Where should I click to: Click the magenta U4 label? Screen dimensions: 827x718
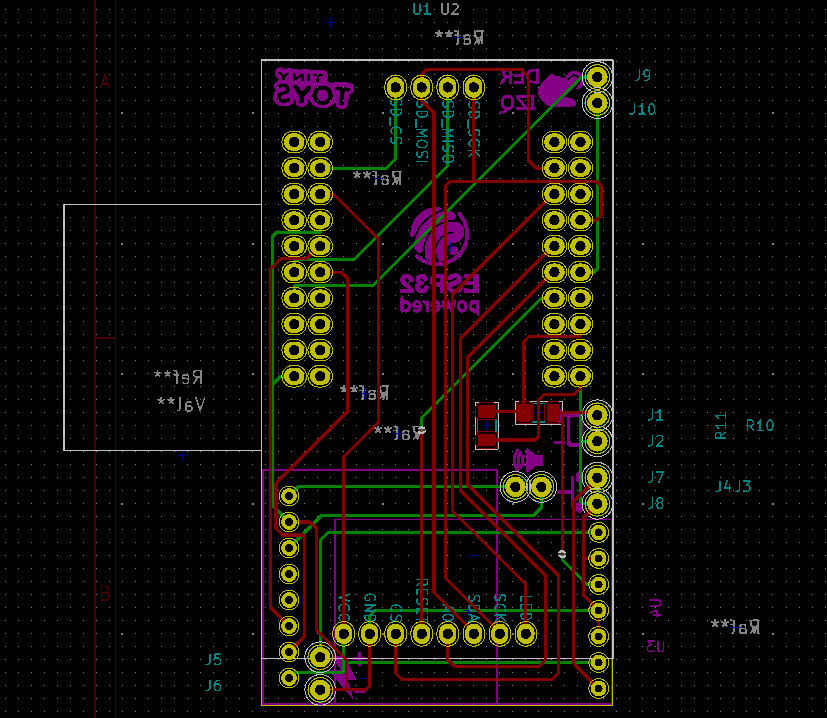[x=655, y=608]
